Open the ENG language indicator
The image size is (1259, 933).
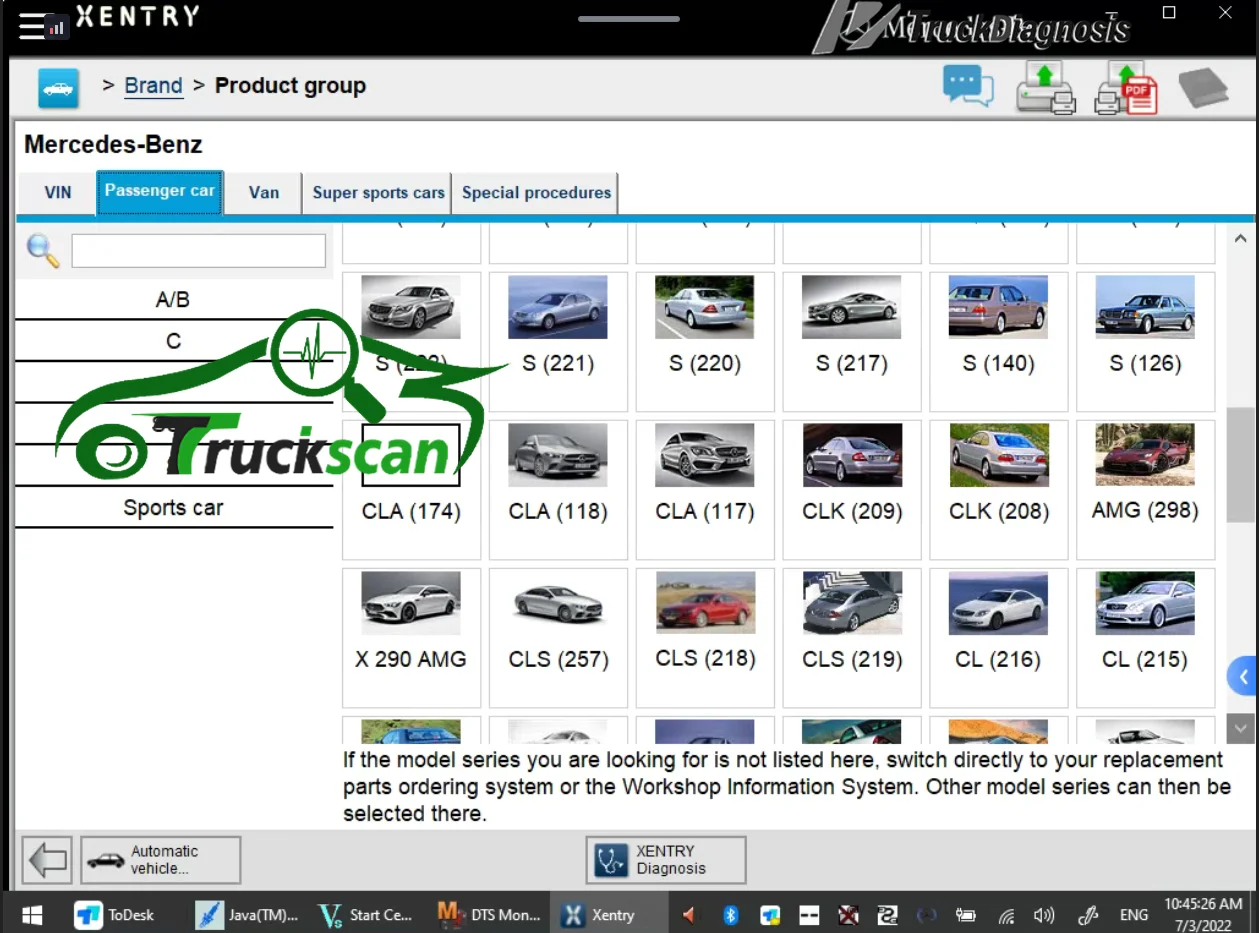[1134, 914]
